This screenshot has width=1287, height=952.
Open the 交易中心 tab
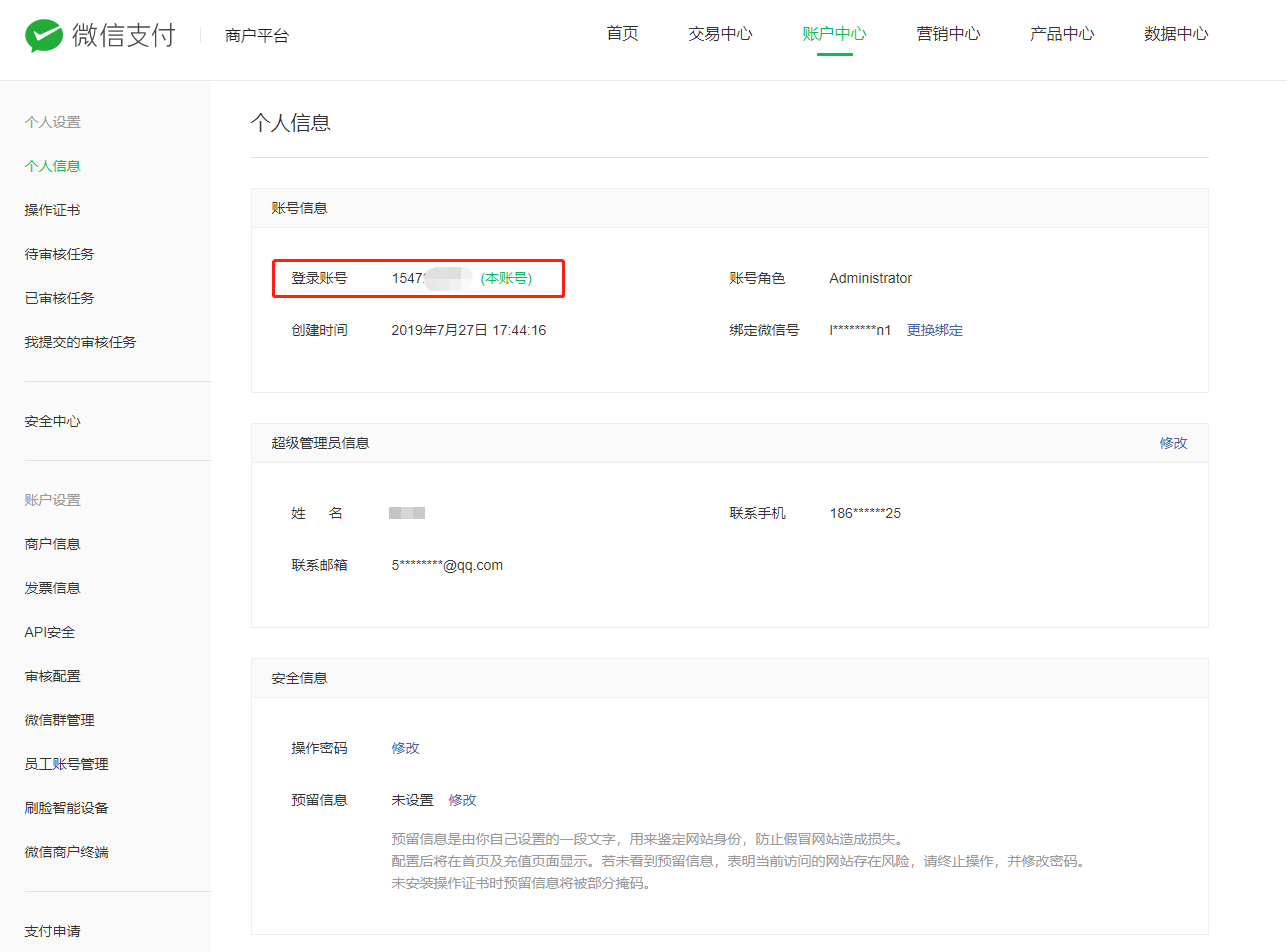720,33
